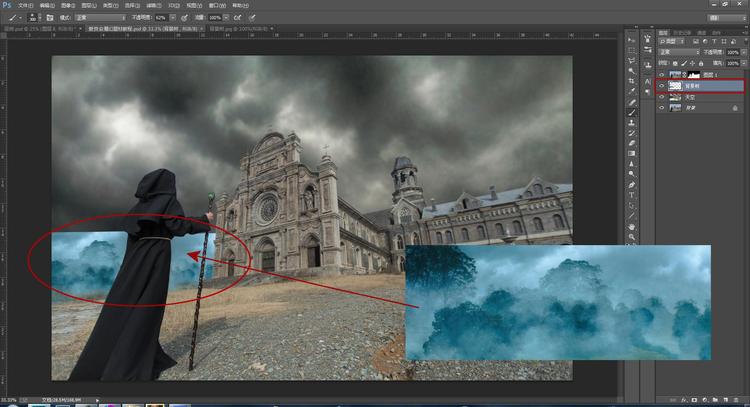Click the delete layer trash icon
The width and height of the screenshot is (750, 407).
[736, 400]
